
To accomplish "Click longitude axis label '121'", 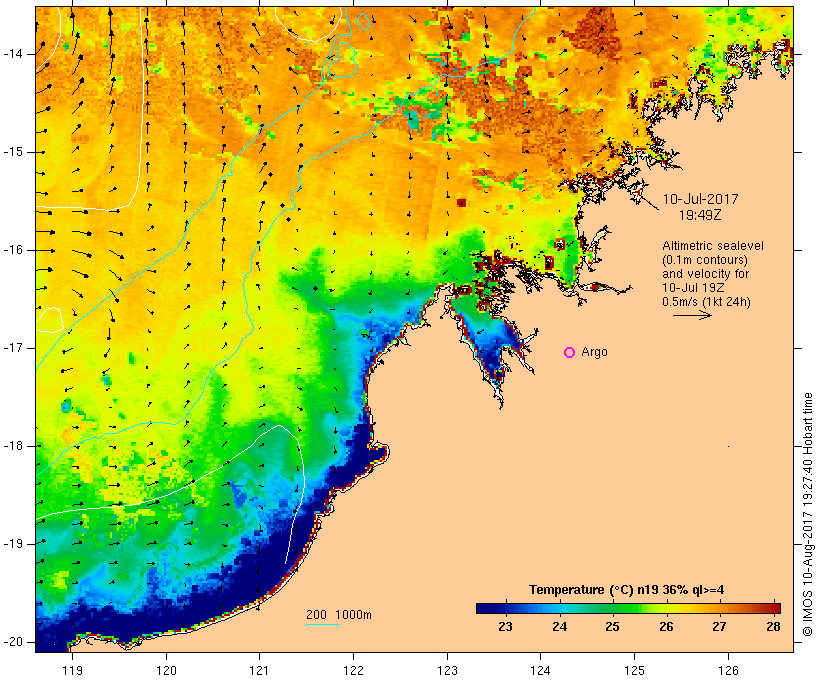I will coord(259,670).
